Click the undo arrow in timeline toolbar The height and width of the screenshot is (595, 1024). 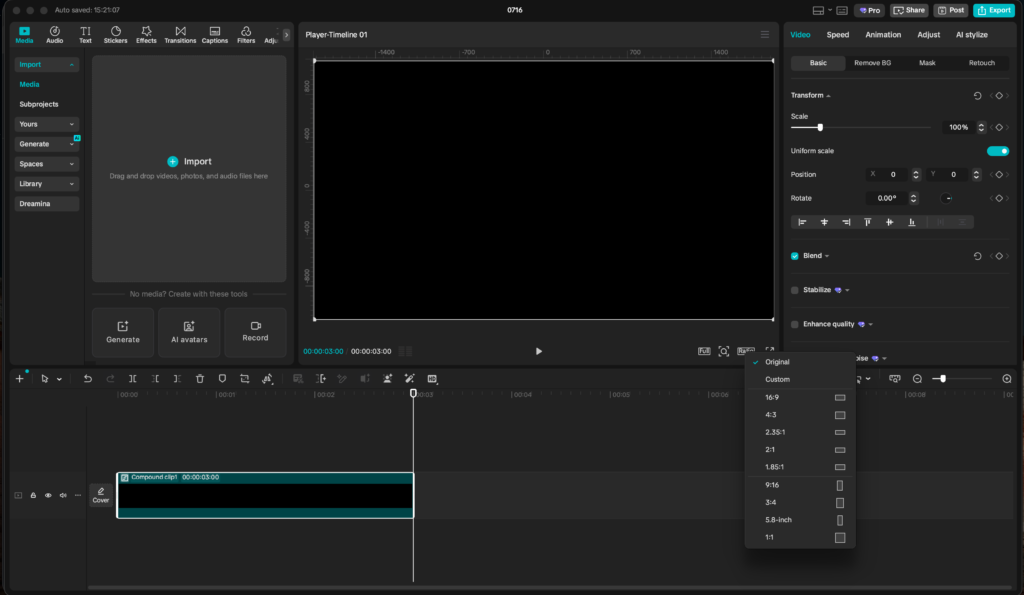point(88,379)
